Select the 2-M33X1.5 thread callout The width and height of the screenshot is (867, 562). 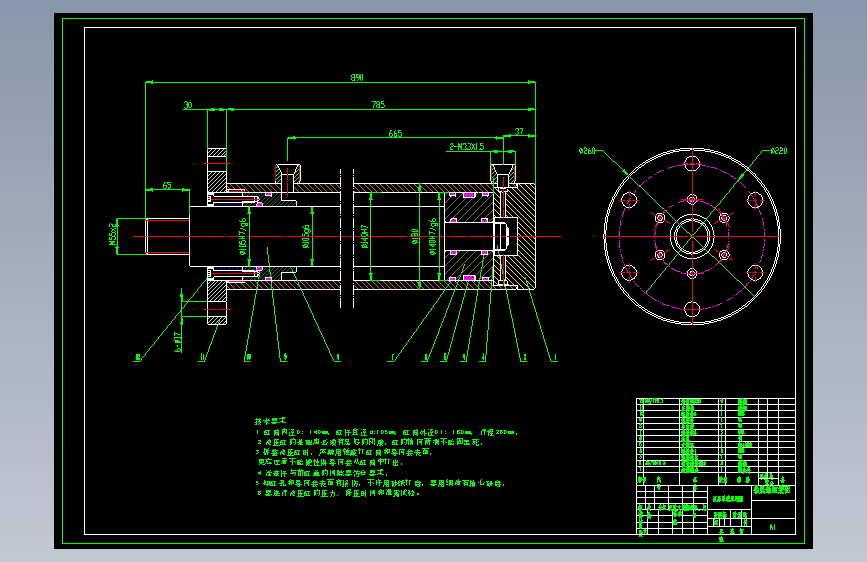467,147
